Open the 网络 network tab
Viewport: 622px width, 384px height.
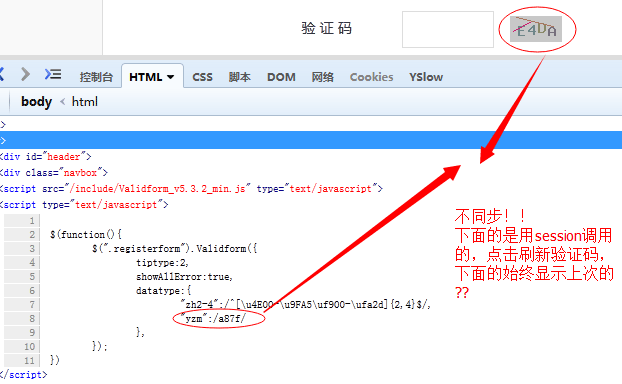pos(323,77)
